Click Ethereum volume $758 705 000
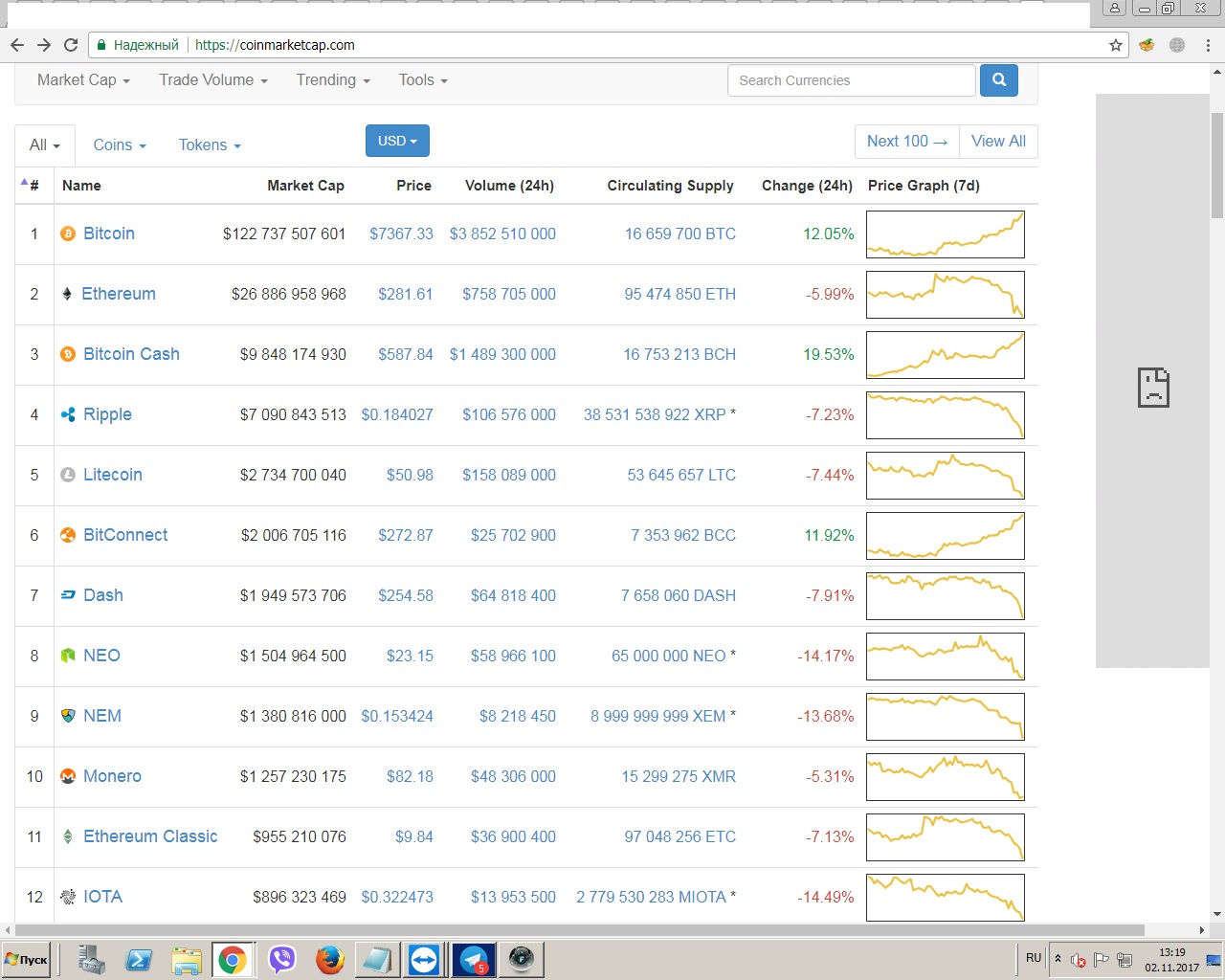The height and width of the screenshot is (980, 1225). [x=509, y=294]
